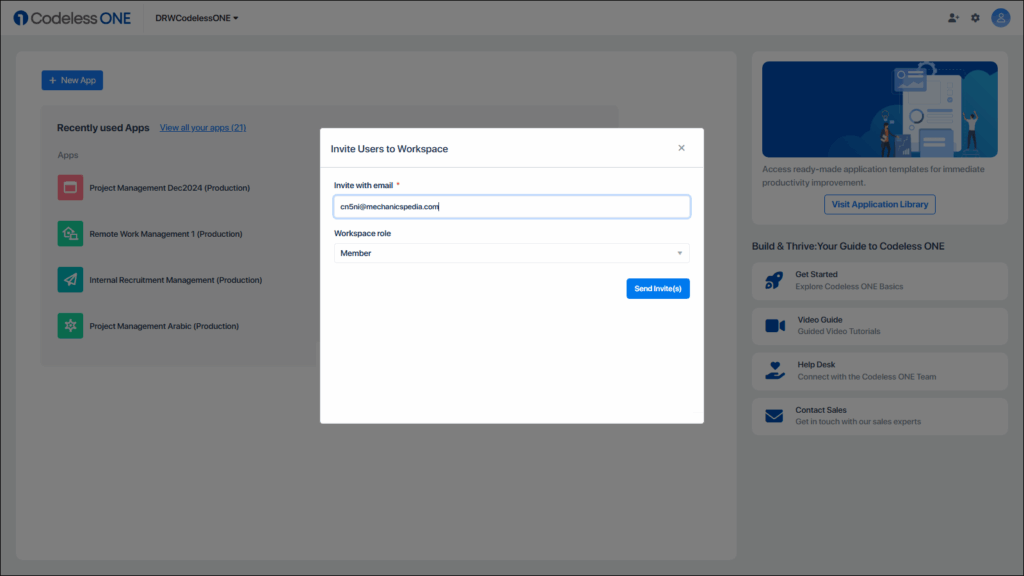Viewport: 1024px width, 576px height.
Task: Click the Get Started rocket icon
Action: click(774, 281)
